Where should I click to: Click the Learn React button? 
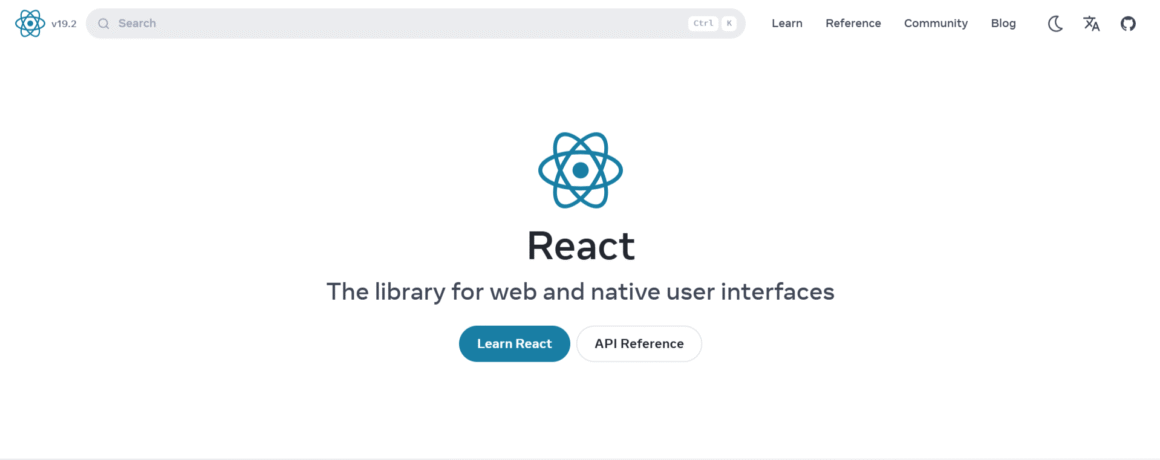(x=514, y=344)
